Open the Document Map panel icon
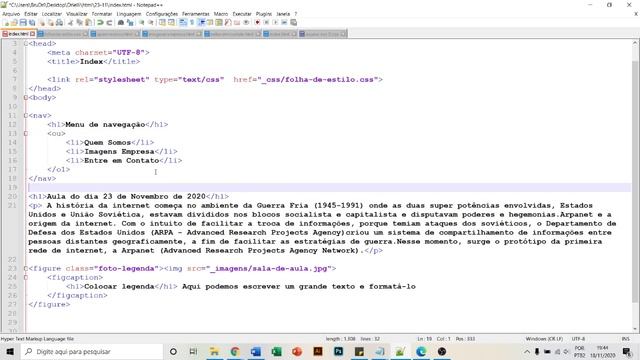The width and height of the screenshot is (640, 360). (219, 22)
